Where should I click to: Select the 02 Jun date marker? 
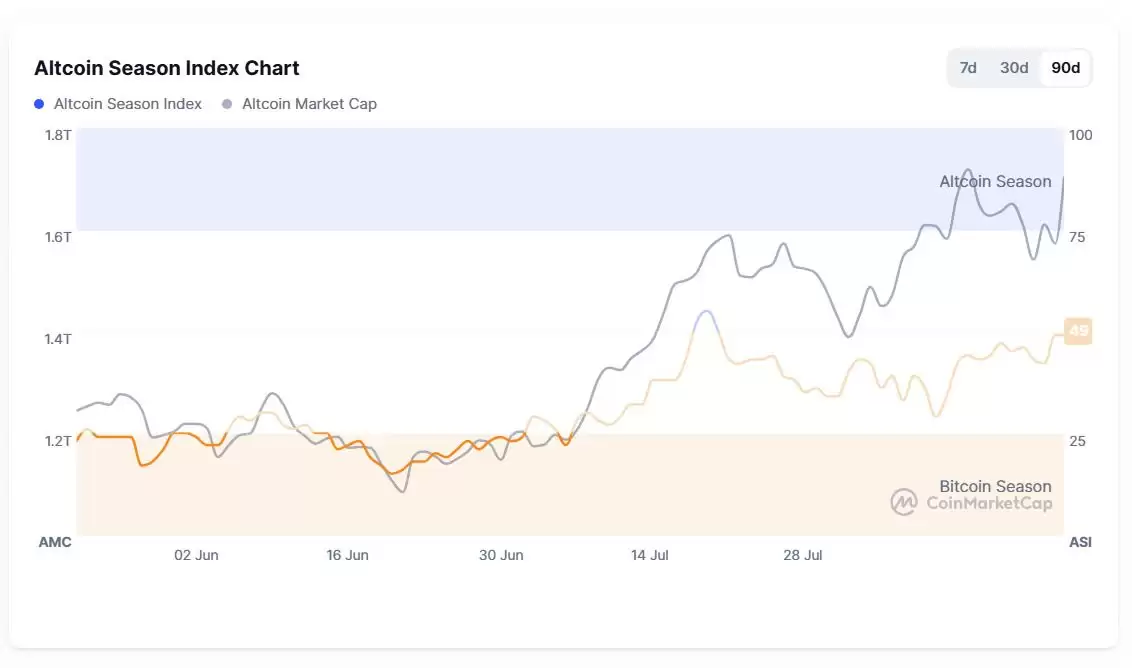point(196,555)
